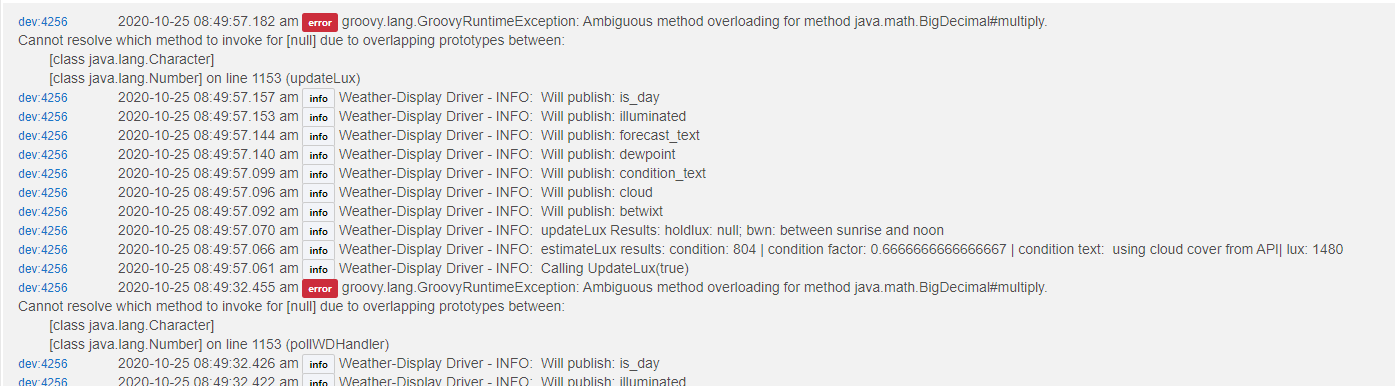Click the GroovyRuntimeException message at 08:49:57.182
This screenshot has height=386, width=1395.
coord(694,21)
